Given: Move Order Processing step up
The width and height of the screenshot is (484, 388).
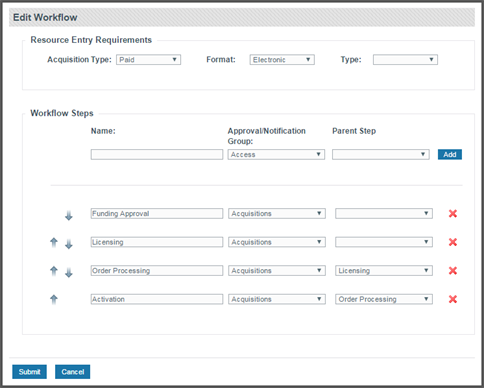Looking at the screenshot, I should click(54, 271).
